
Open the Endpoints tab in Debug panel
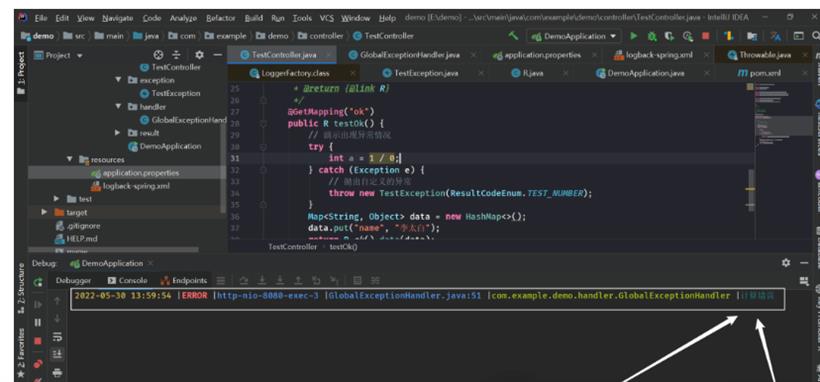point(184,280)
